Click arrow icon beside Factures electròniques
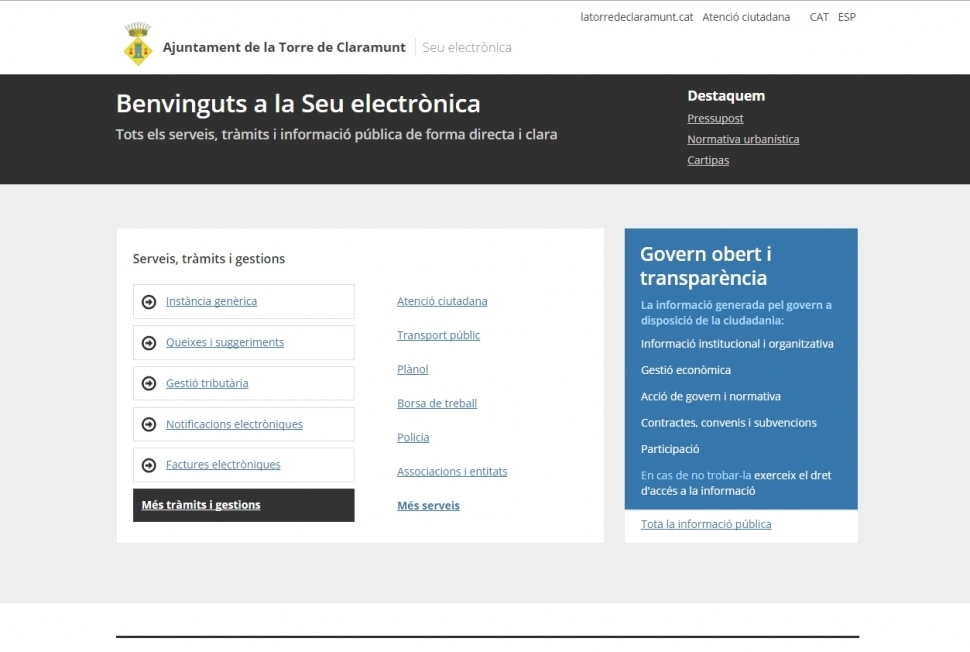 pos(149,465)
